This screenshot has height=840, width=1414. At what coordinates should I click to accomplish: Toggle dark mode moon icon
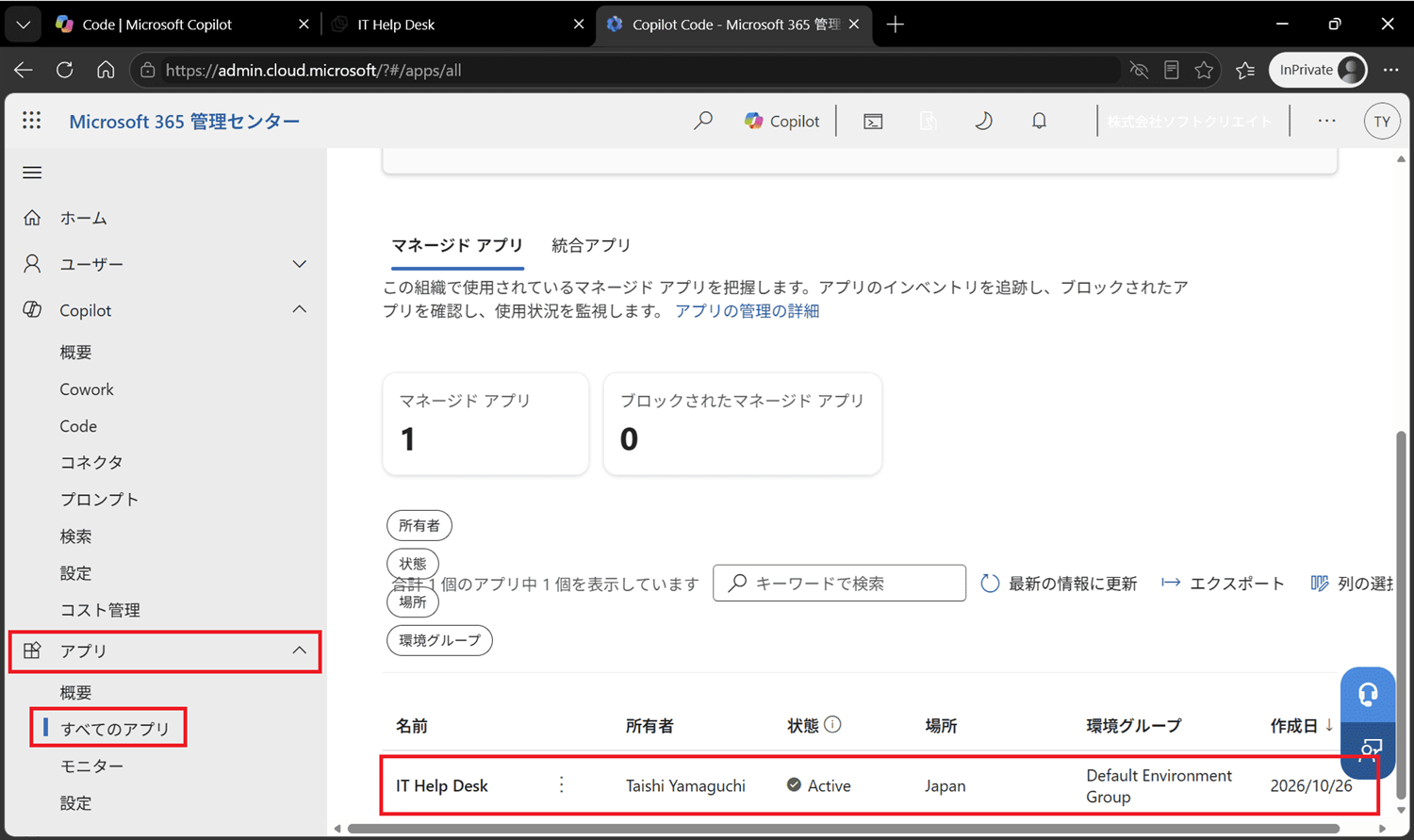(x=983, y=121)
